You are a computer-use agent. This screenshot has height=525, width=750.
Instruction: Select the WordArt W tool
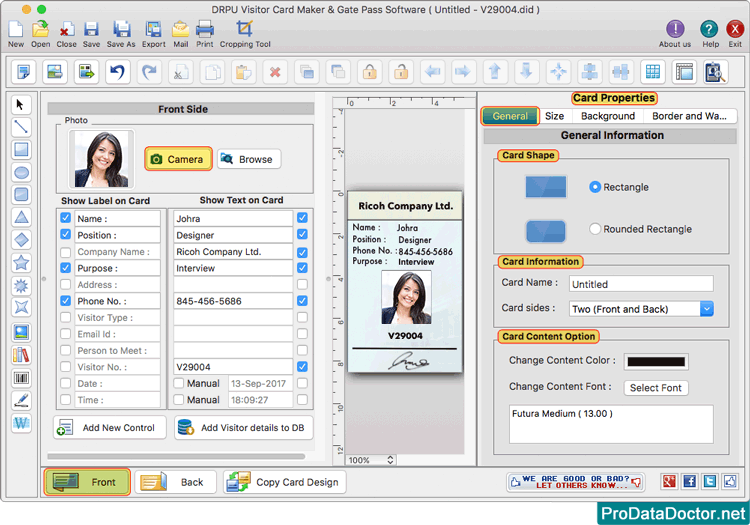(x=21, y=423)
